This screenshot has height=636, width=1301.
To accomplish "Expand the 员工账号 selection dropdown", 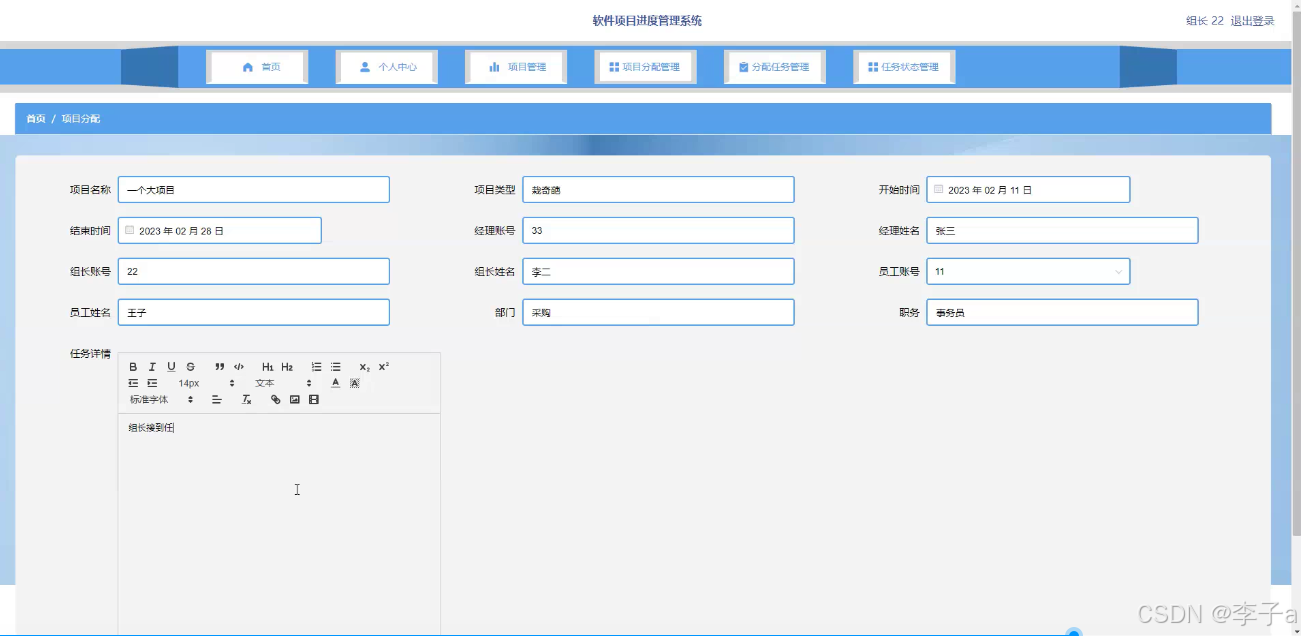I will pos(1118,271).
